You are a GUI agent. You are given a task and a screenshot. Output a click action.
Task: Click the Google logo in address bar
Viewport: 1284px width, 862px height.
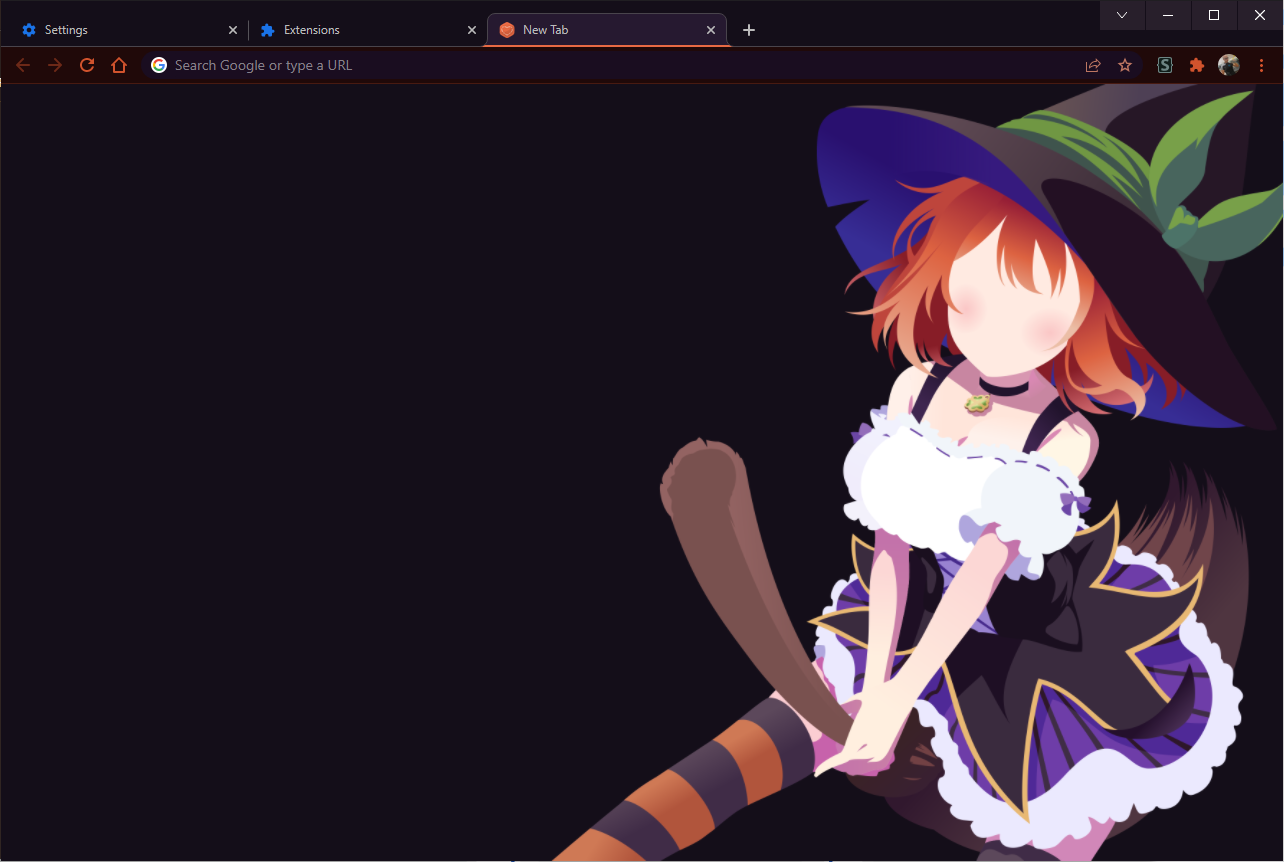coord(159,65)
